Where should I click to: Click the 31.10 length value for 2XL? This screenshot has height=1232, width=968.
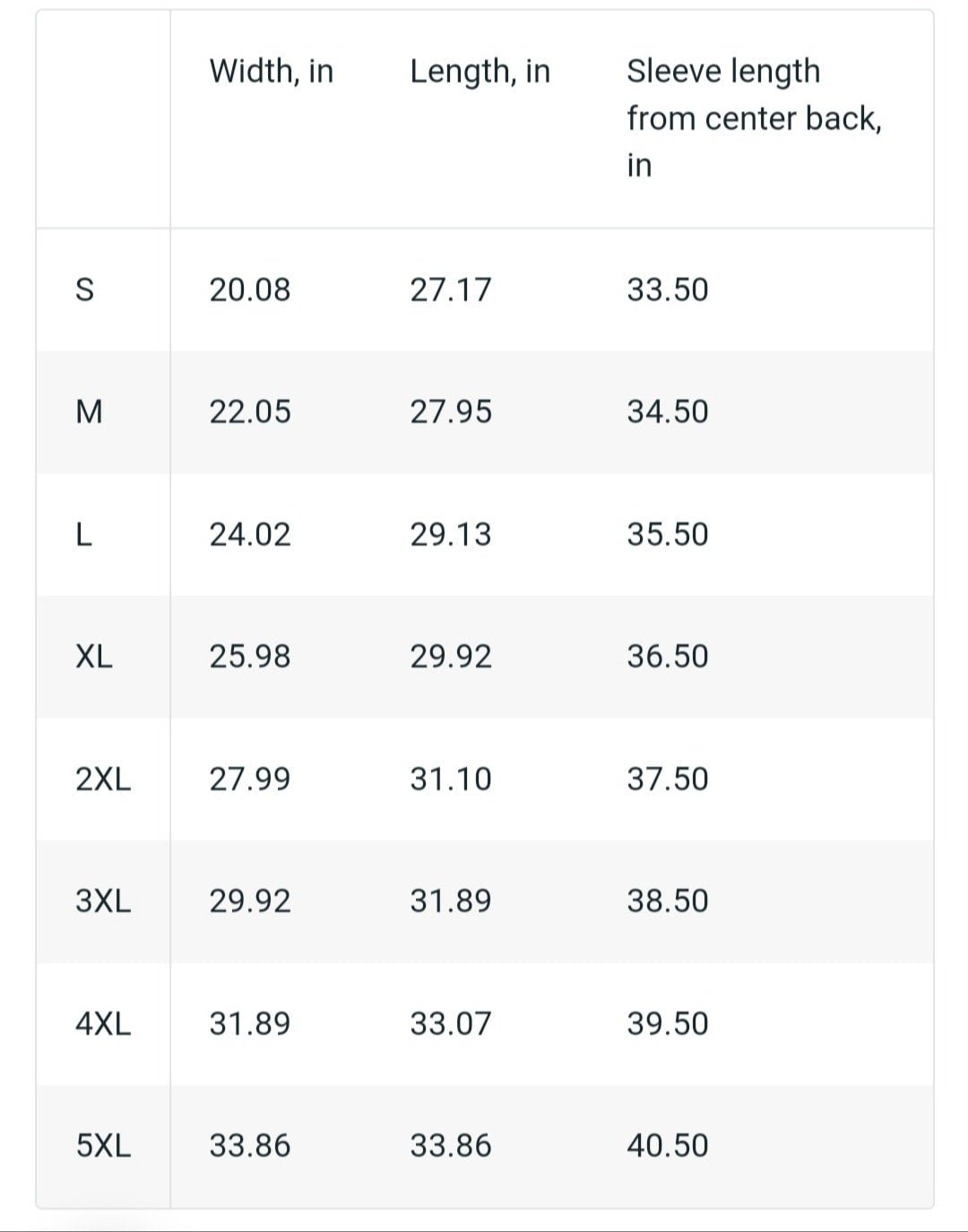pos(451,780)
